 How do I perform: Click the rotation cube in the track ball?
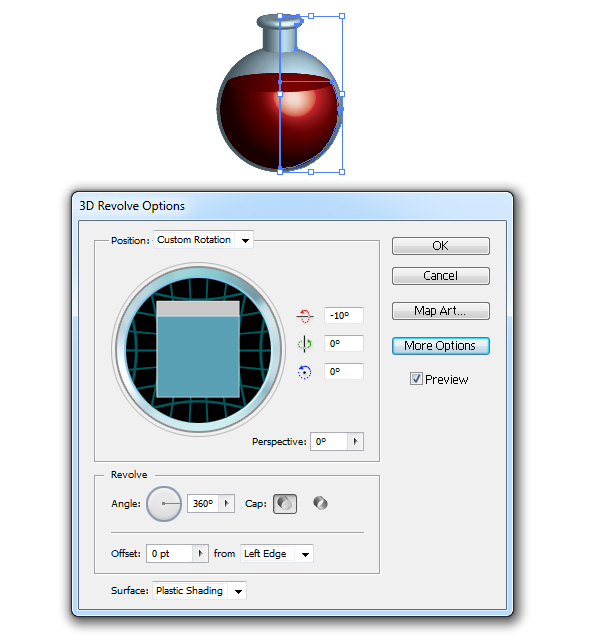[198, 349]
